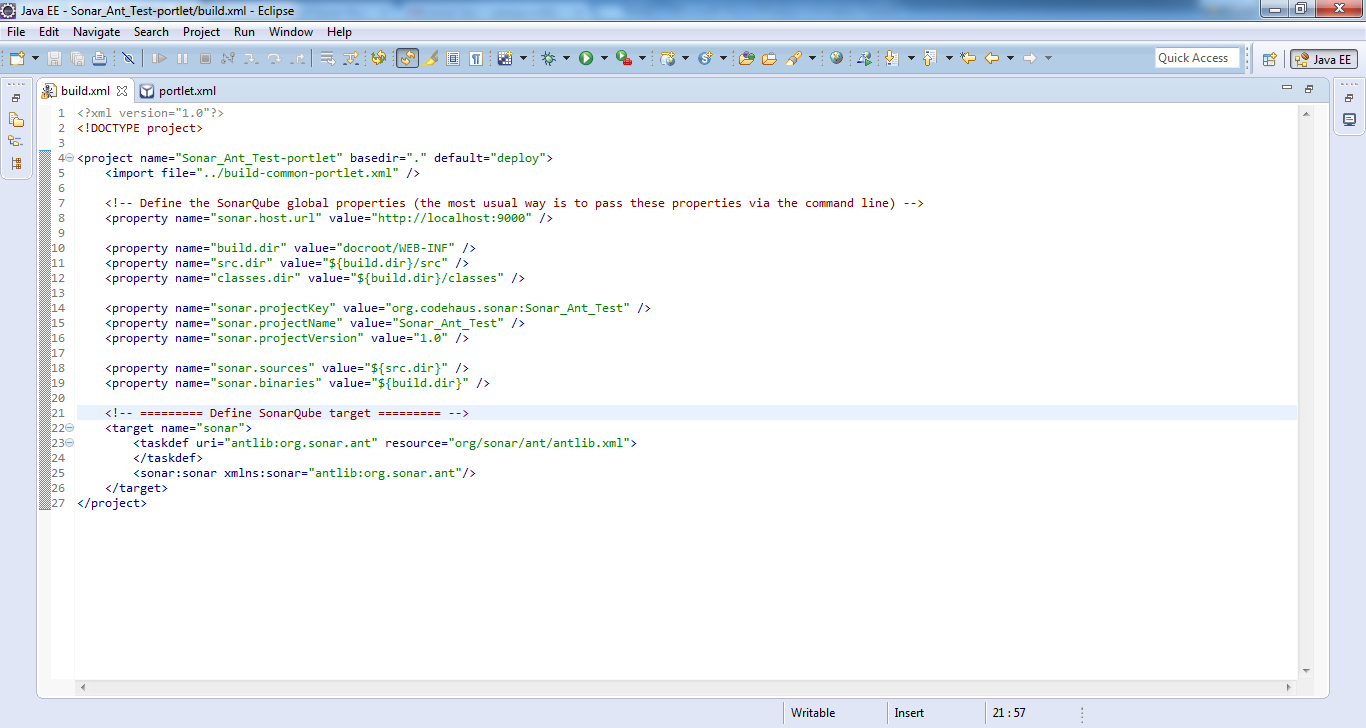Open the Navigate menu
The width and height of the screenshot is (1366, 728).
(x=96, y=31)
